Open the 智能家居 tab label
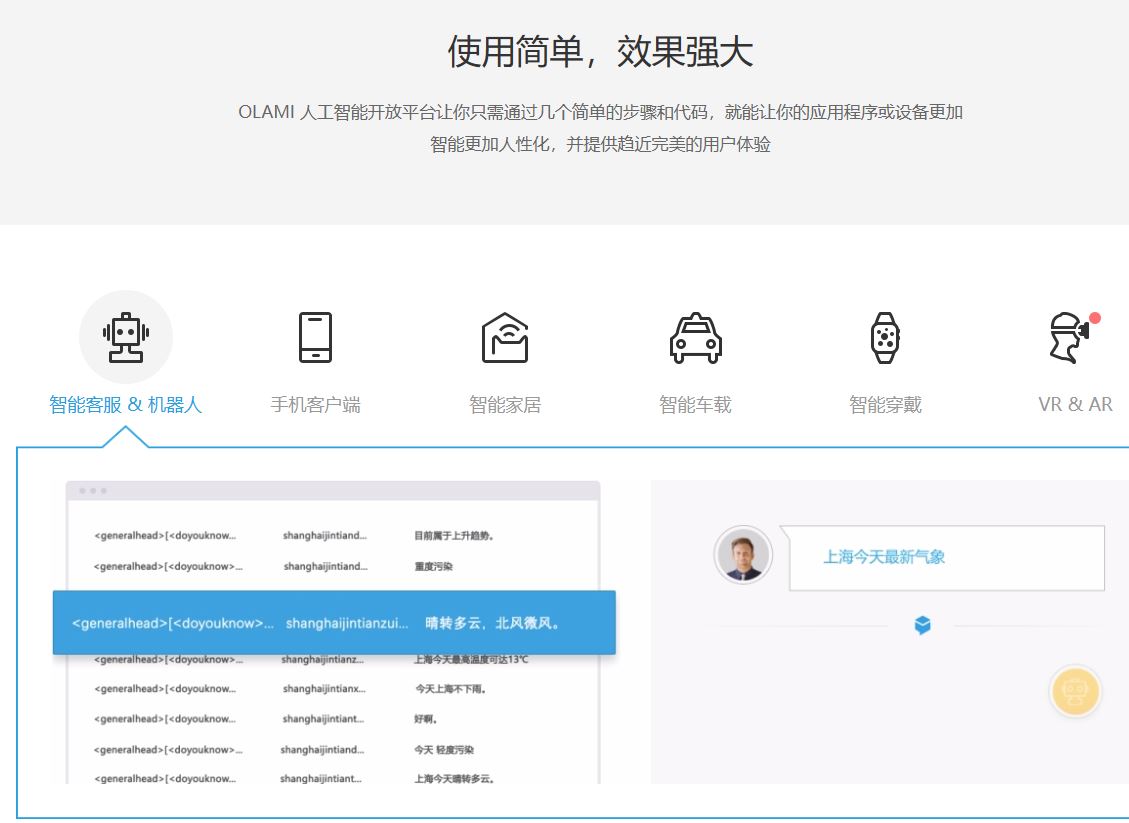Screen dimensions: 1129x823 point(505,405)
